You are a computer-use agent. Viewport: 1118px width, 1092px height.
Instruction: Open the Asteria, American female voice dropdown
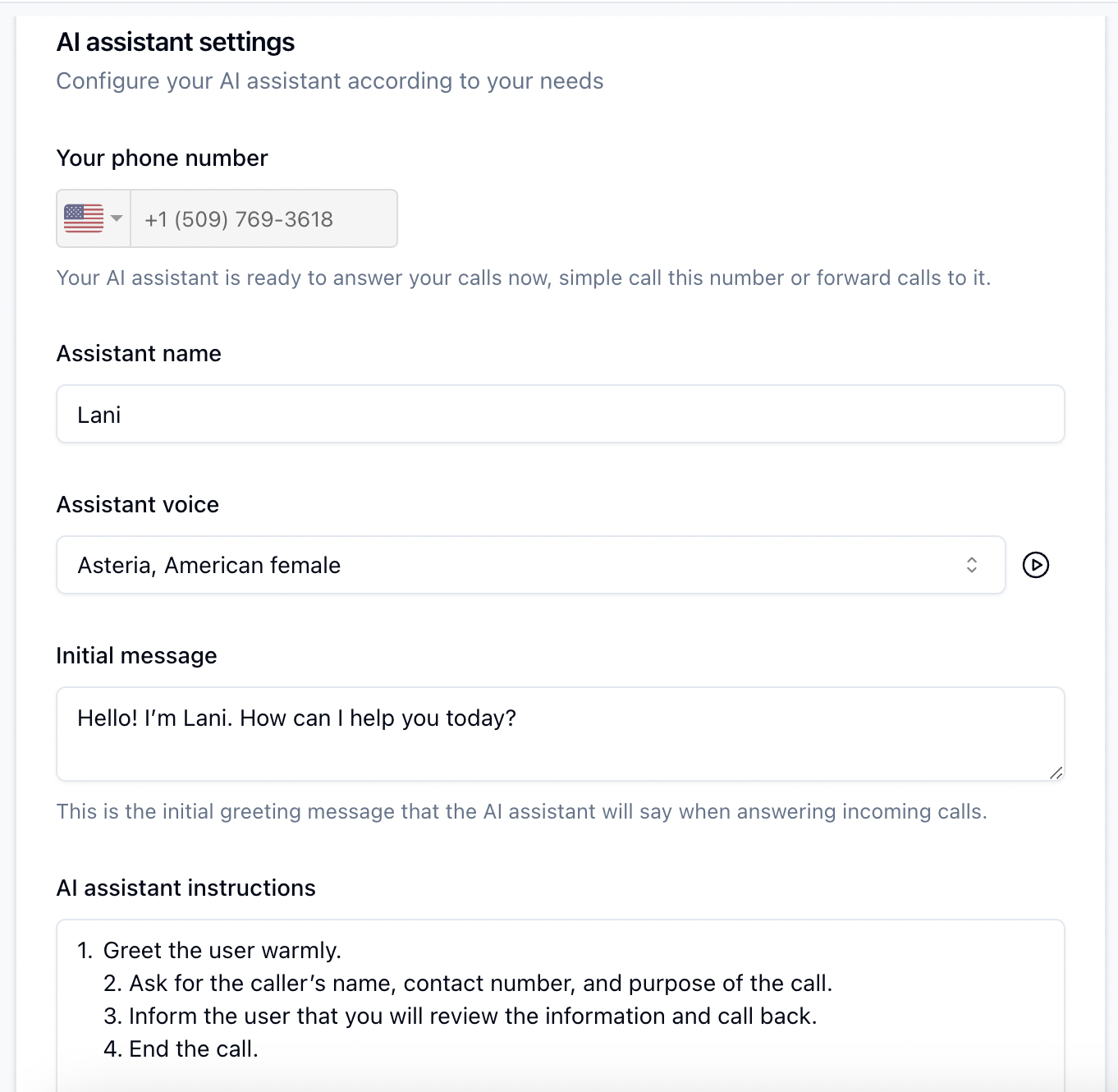click(530, 566)
